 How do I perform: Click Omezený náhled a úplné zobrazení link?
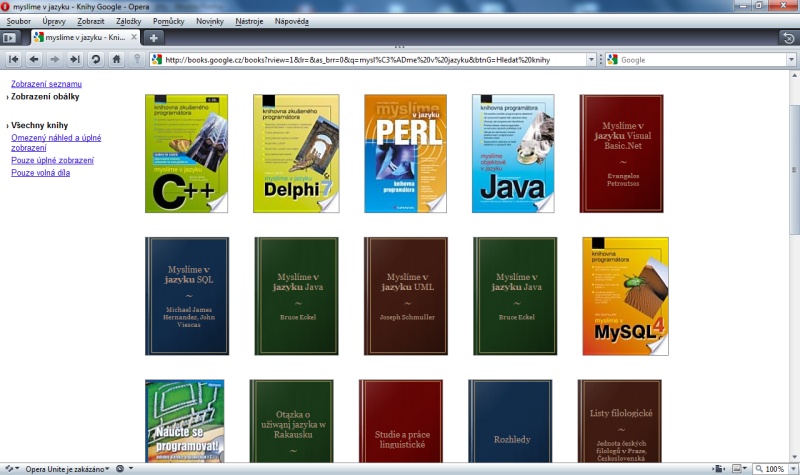pyautogui.click(x=56, y=143)
